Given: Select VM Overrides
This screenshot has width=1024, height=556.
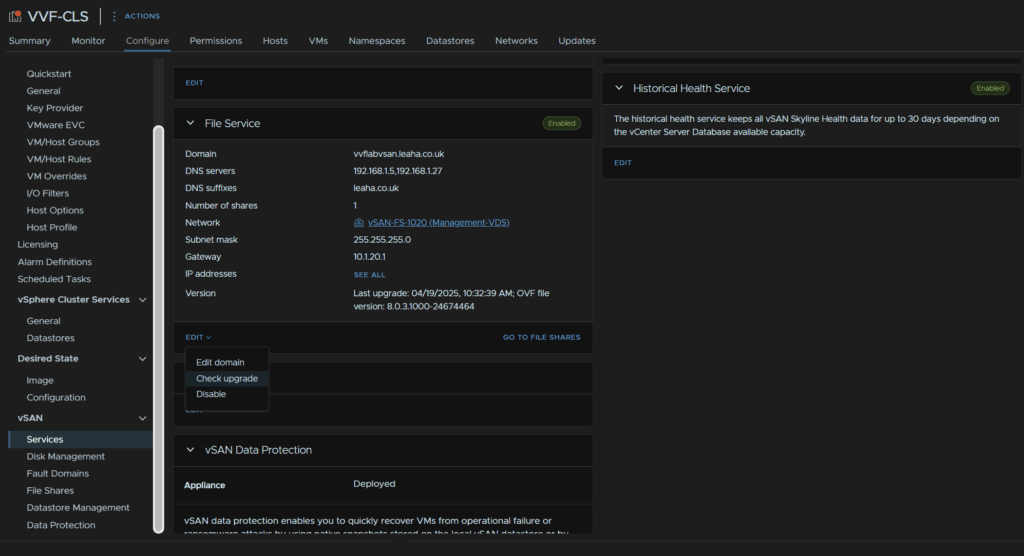Looking at the screenshot, I should coord(56,176).
